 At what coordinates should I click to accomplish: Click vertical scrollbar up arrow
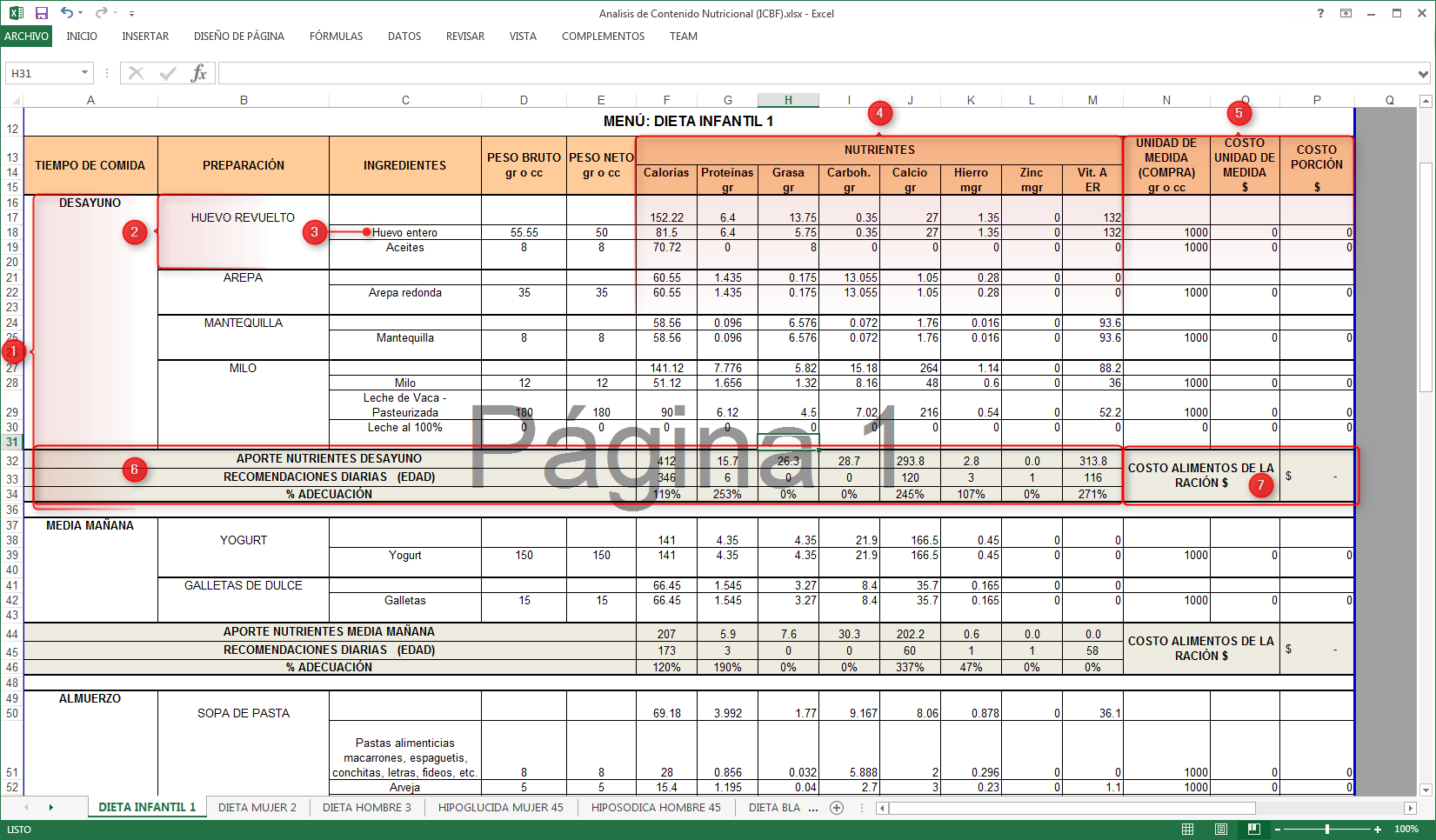point(1426,102)
